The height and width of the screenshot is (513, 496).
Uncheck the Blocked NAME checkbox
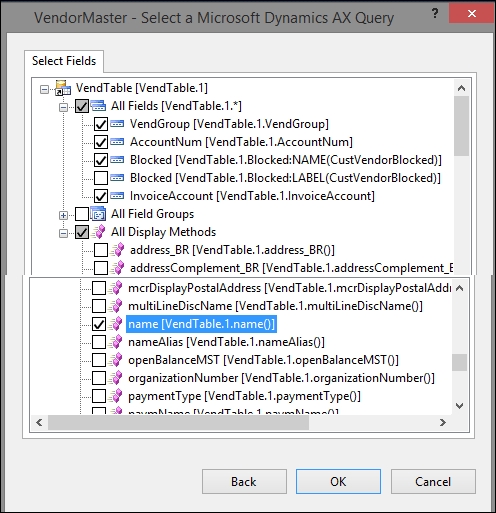[x=101, y=160]
